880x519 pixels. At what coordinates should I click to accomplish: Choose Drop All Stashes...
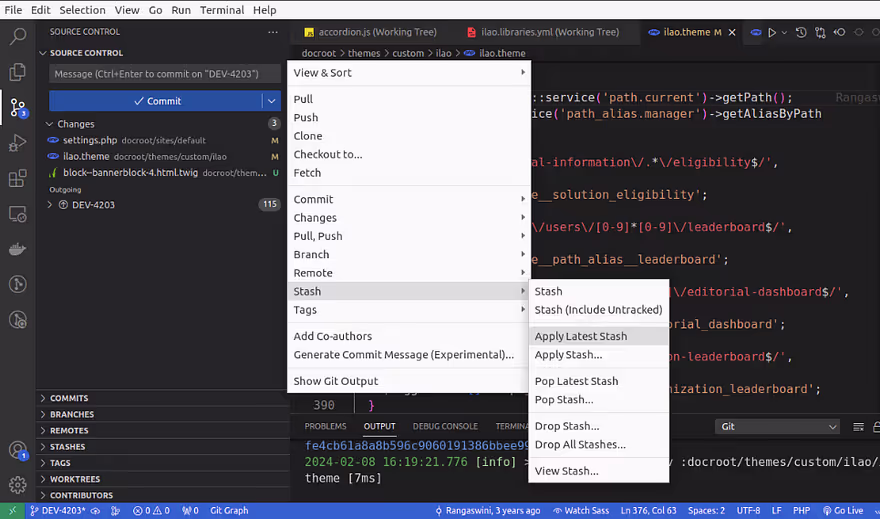598,444
